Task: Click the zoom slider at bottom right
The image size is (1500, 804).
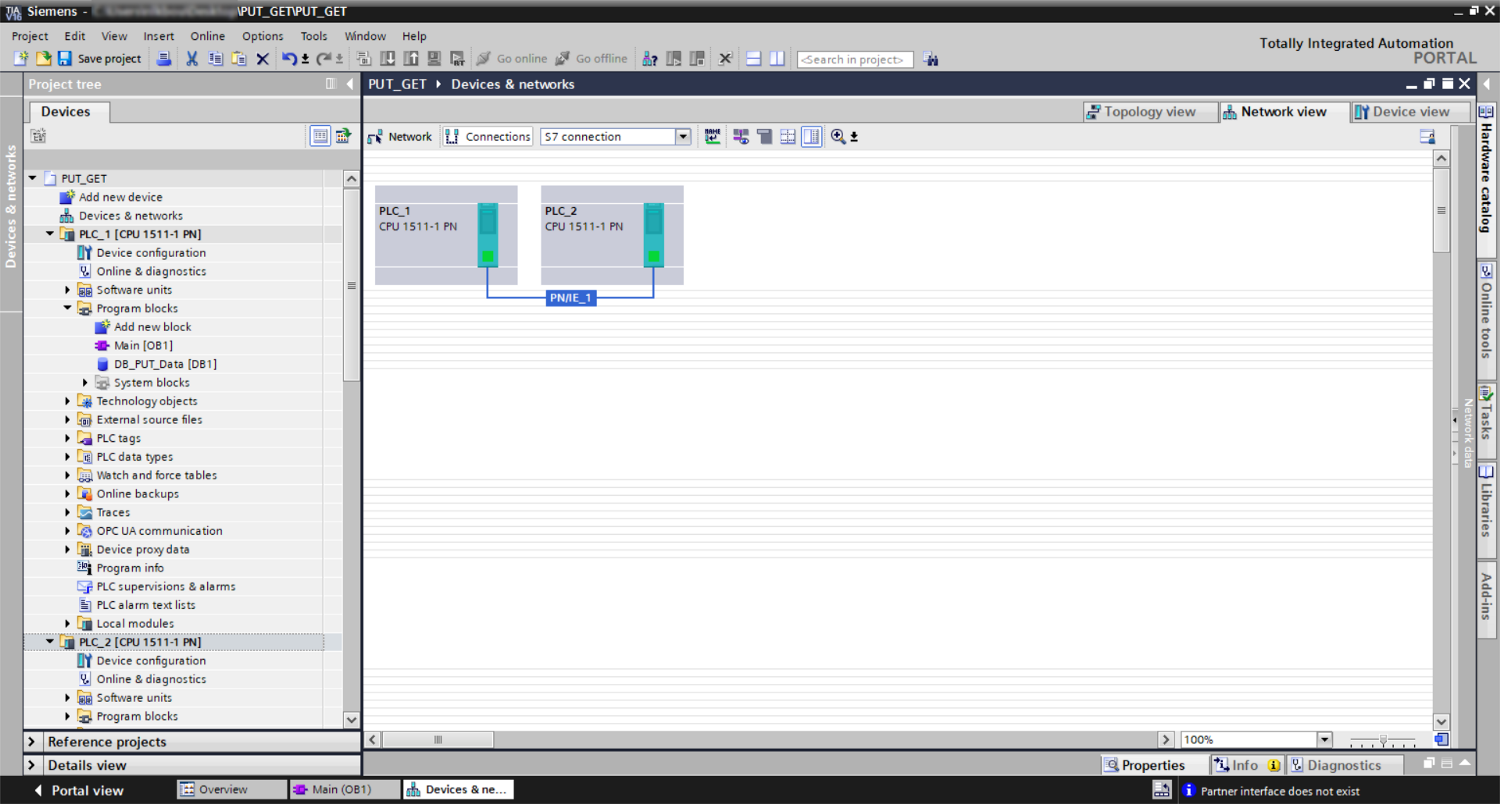Action: pyautogui.click(x=1383, y=740)
